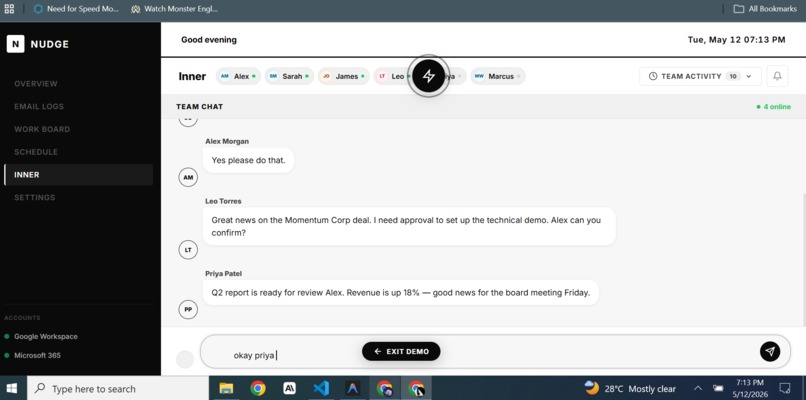Click the Exit Demo button
The width and height of the screenshot is (806, 400).
pyautogui.click(x=401, y=351)
